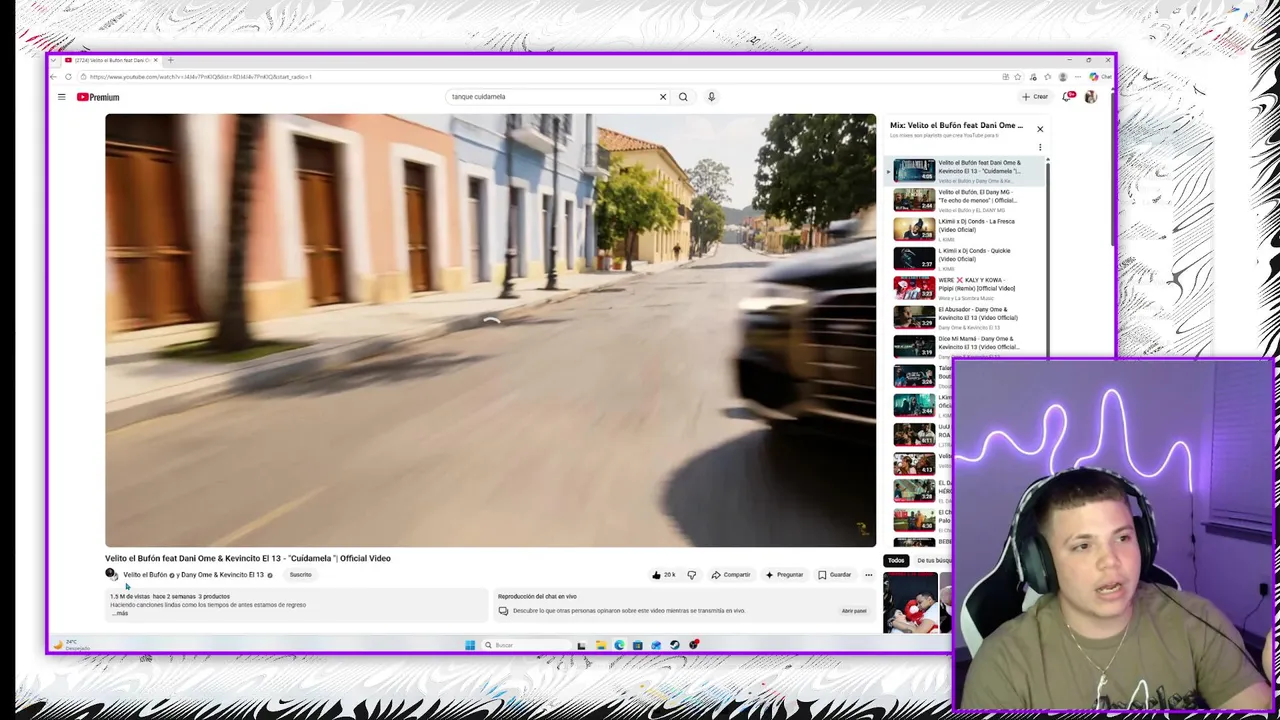The image size is (1280, 720).
Task: Select the Todos filter chip
Action: click(x=896, y=561)
